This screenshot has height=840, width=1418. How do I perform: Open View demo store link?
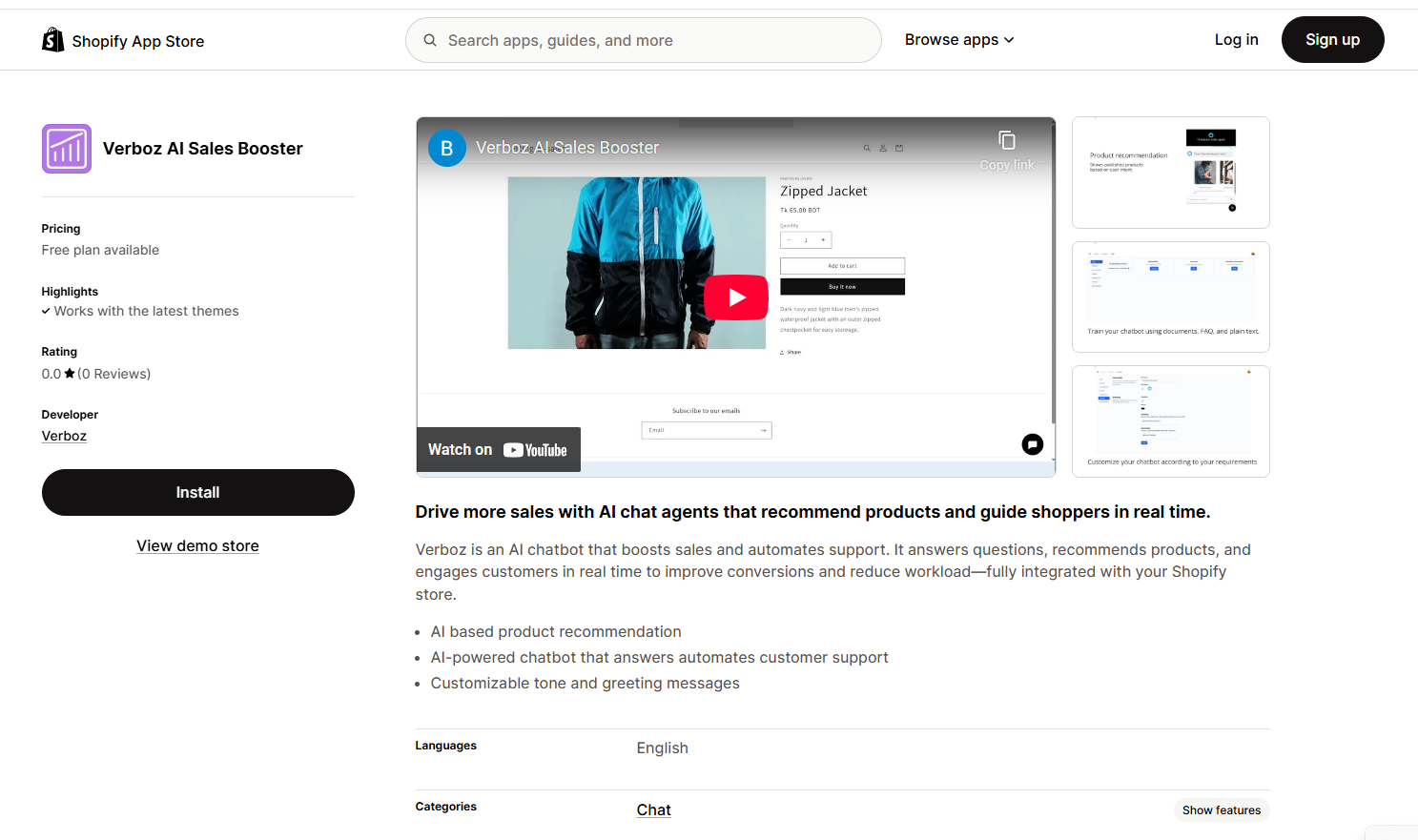[197, 546]
